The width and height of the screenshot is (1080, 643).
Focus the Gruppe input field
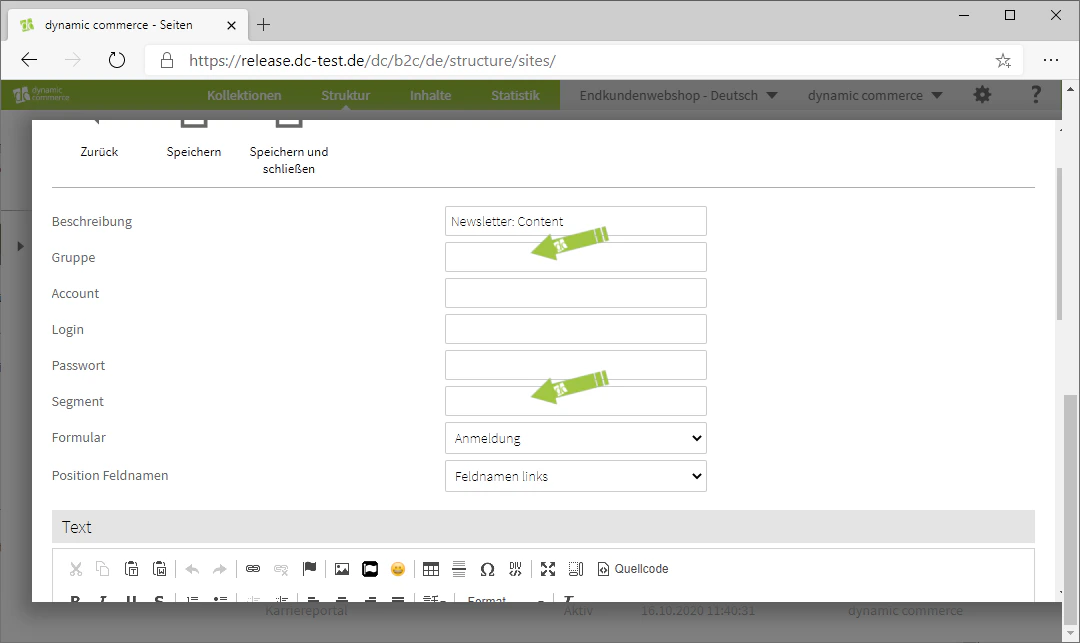[x=576, y=257]
